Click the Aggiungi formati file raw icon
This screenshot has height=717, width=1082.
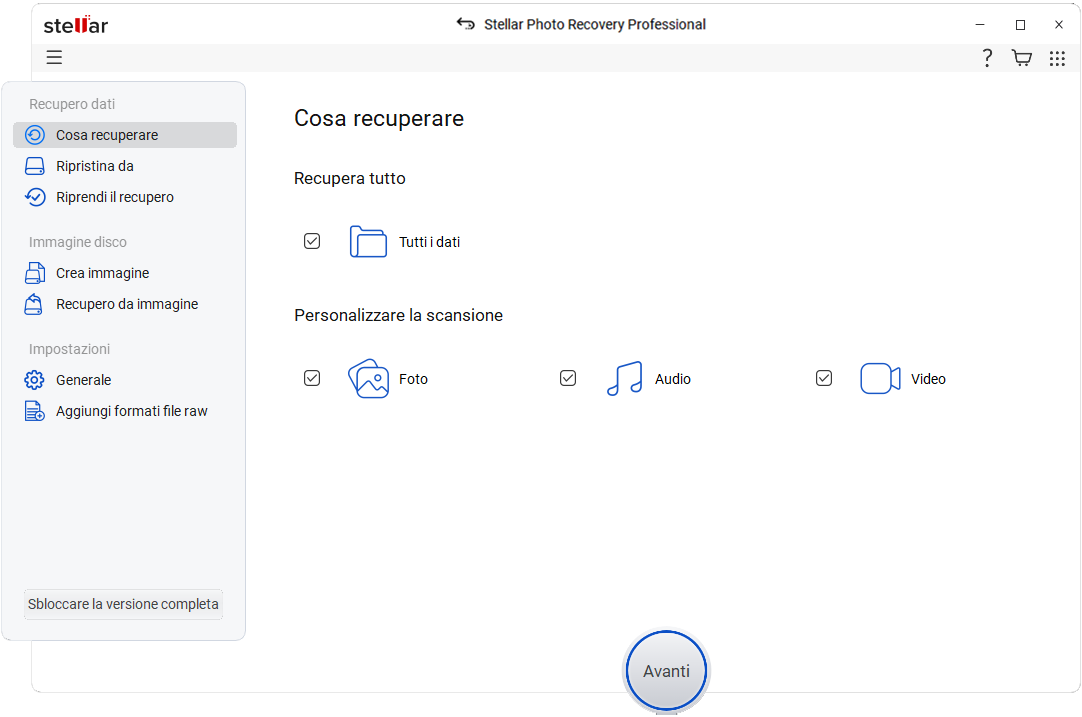[35, 411]
